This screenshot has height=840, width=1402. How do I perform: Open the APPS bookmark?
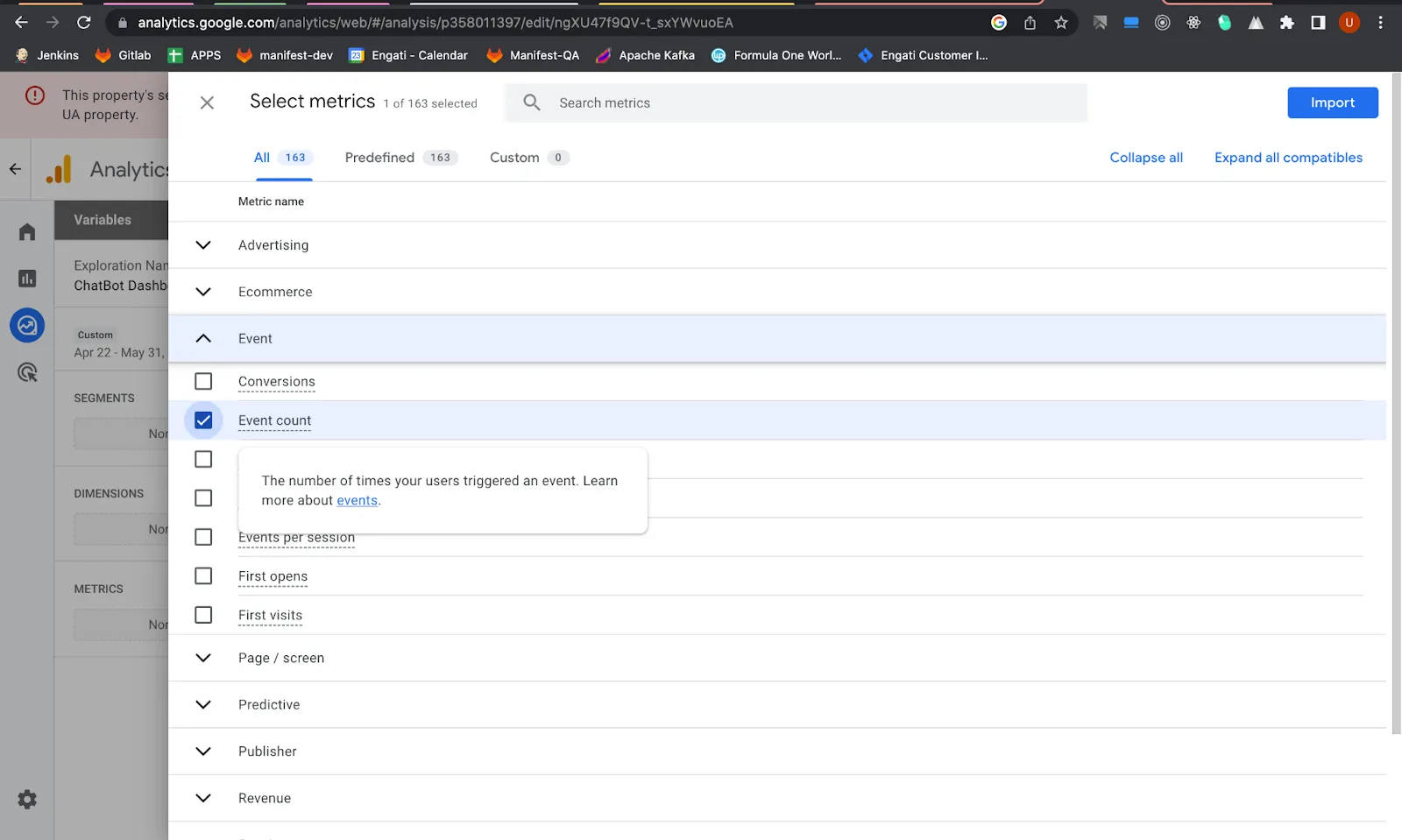coord(195,55)
